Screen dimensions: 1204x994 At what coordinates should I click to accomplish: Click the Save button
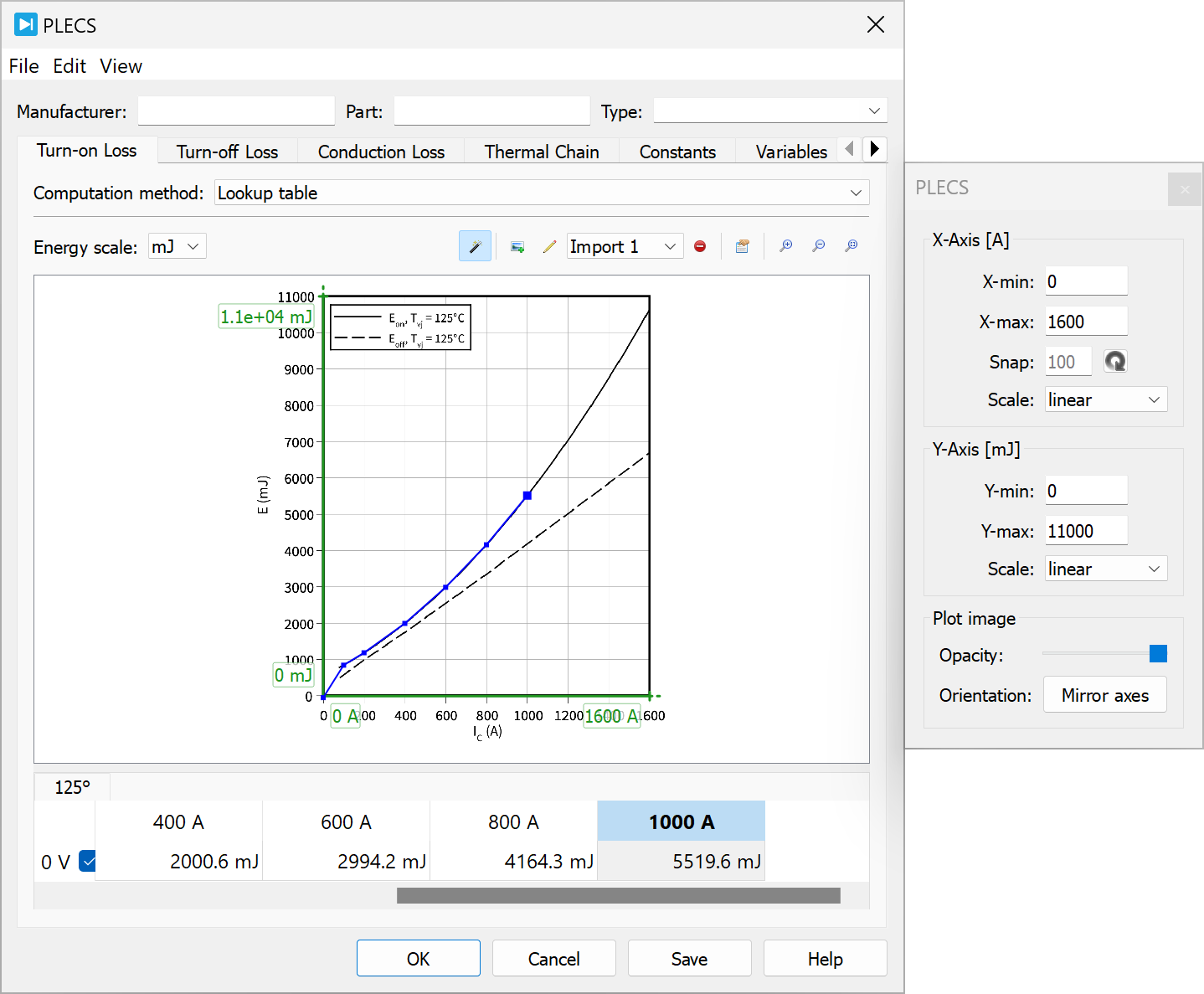[689, 959]
